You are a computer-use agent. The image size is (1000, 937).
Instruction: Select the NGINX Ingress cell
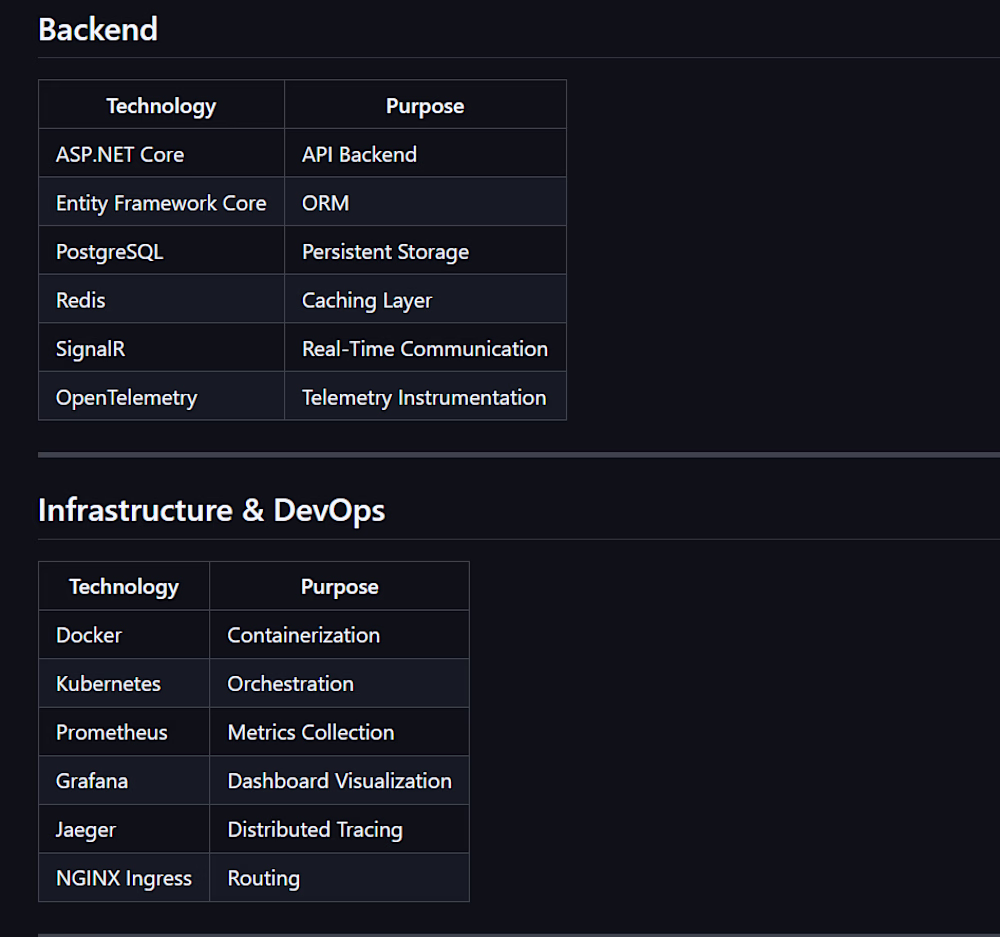point(124,877)
